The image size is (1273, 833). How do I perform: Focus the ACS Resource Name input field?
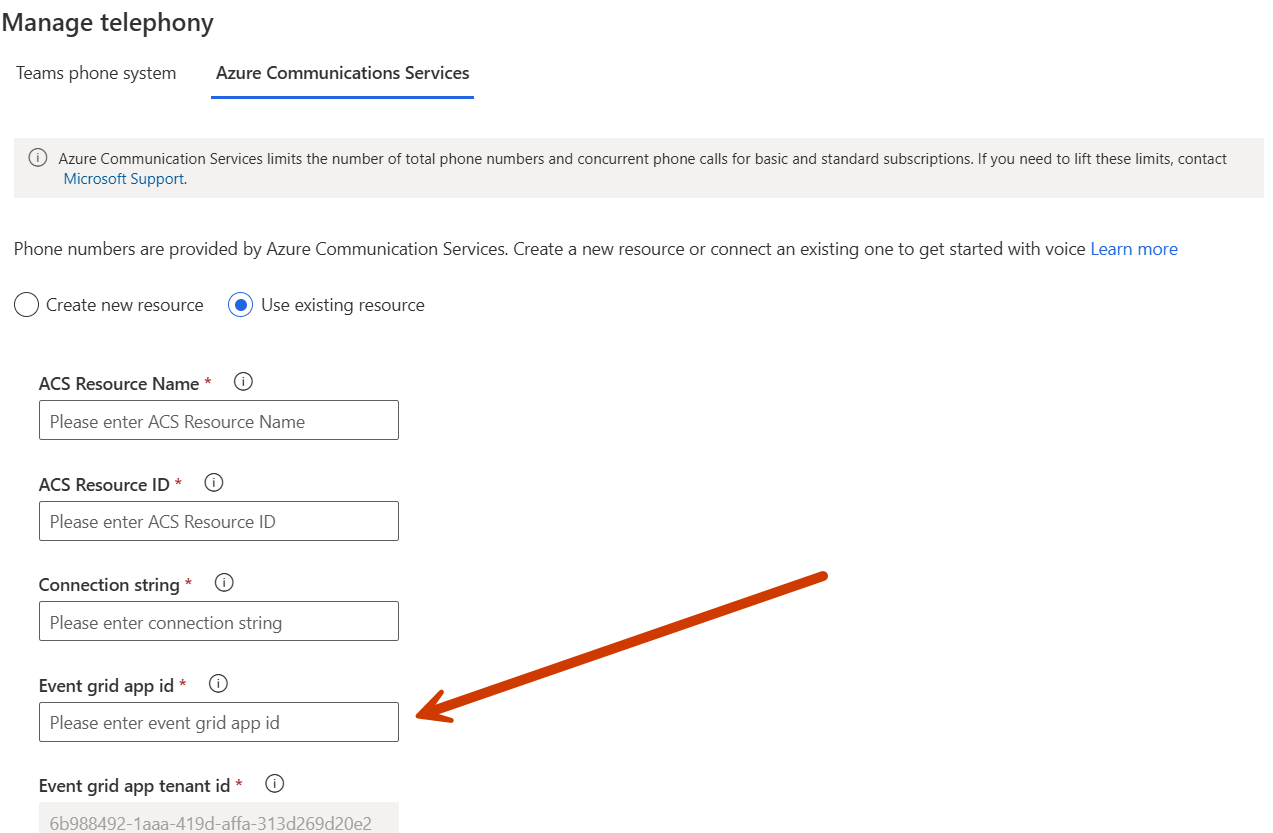tap(219, 420)
